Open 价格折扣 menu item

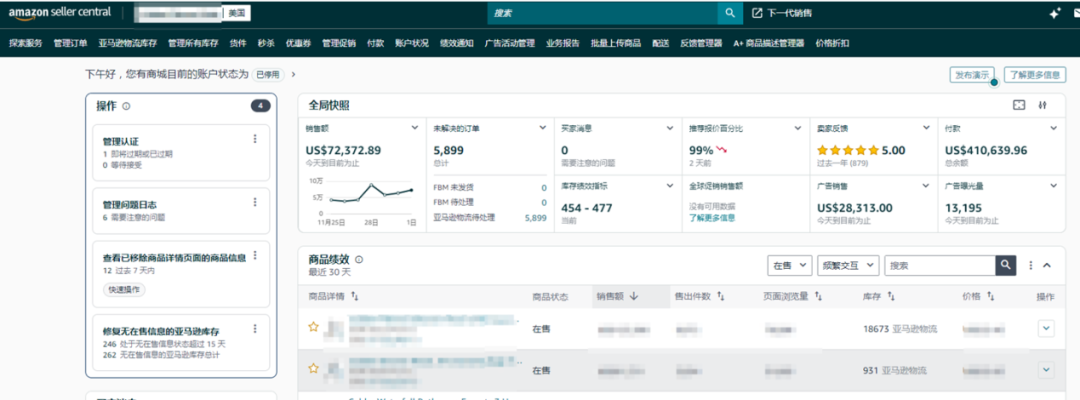tap(832, 43)
